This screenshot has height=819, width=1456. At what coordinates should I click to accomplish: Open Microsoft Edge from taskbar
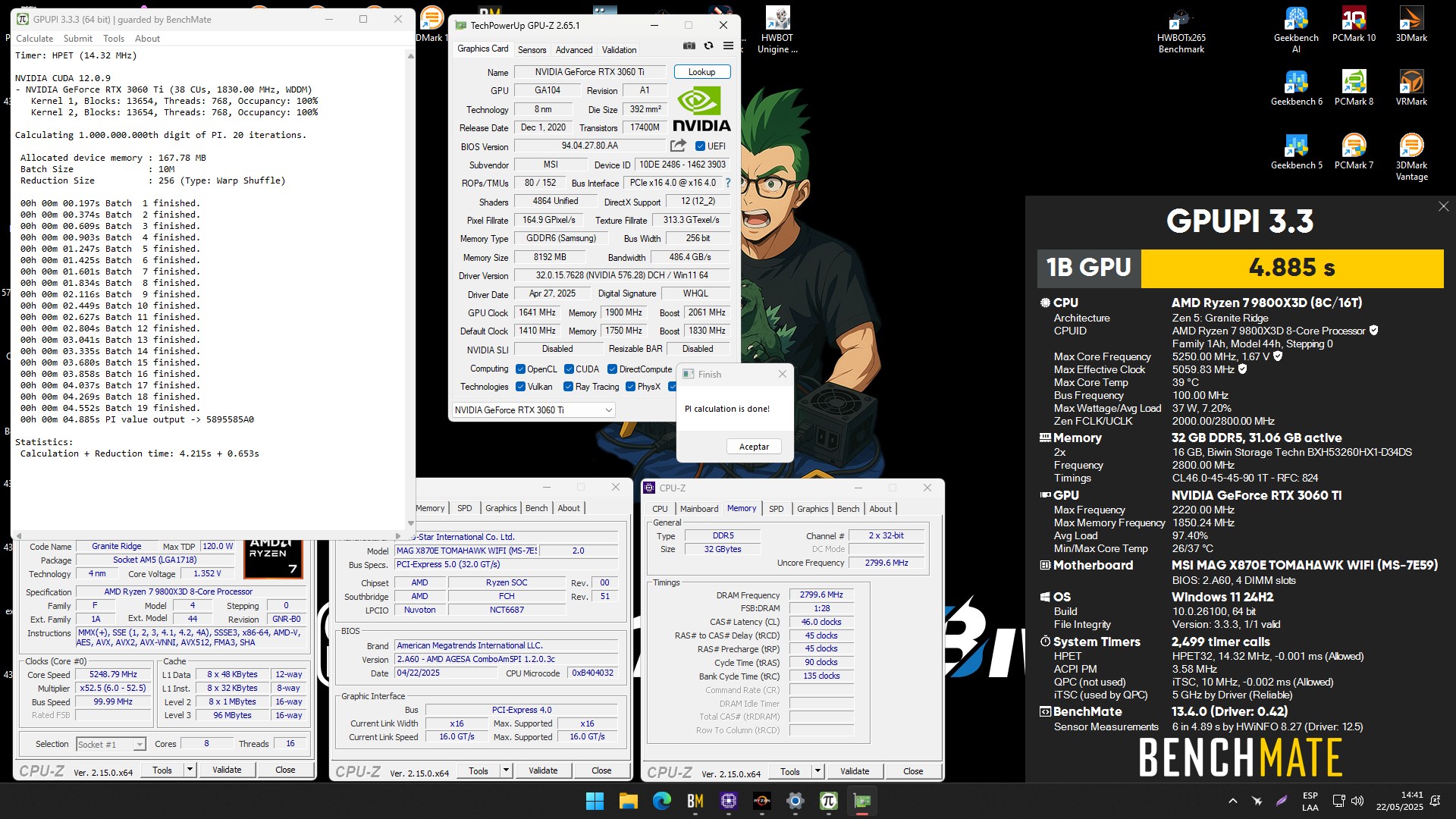[x=662, y=801]
